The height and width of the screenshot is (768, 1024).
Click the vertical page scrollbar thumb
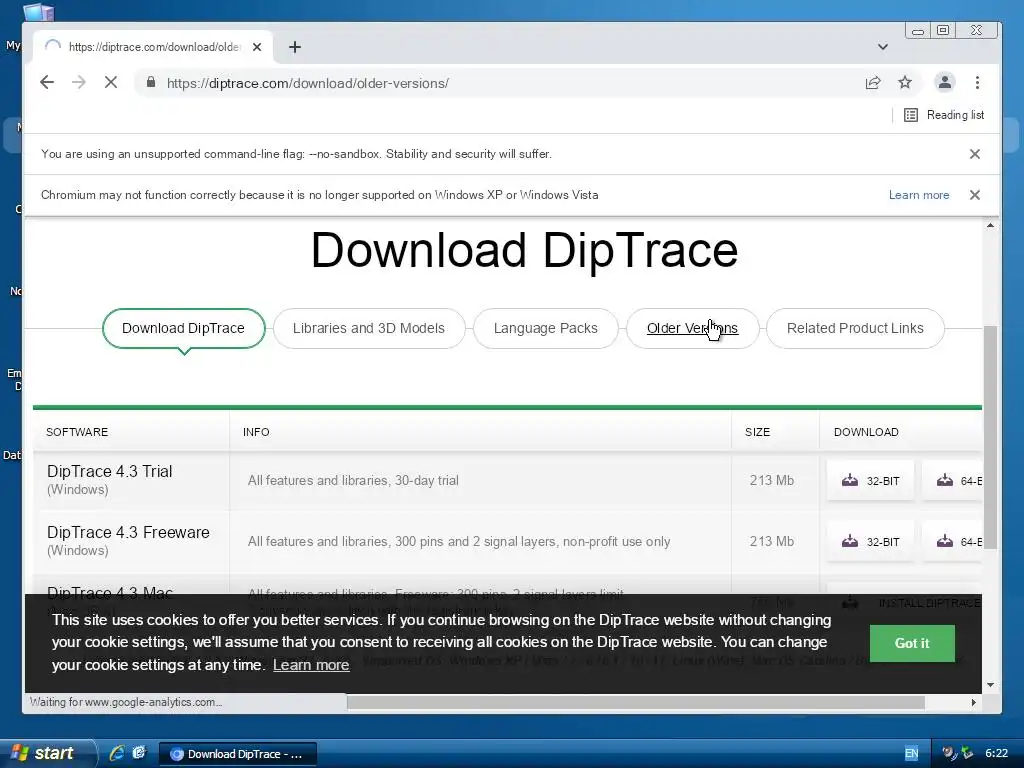coord(990,438)
